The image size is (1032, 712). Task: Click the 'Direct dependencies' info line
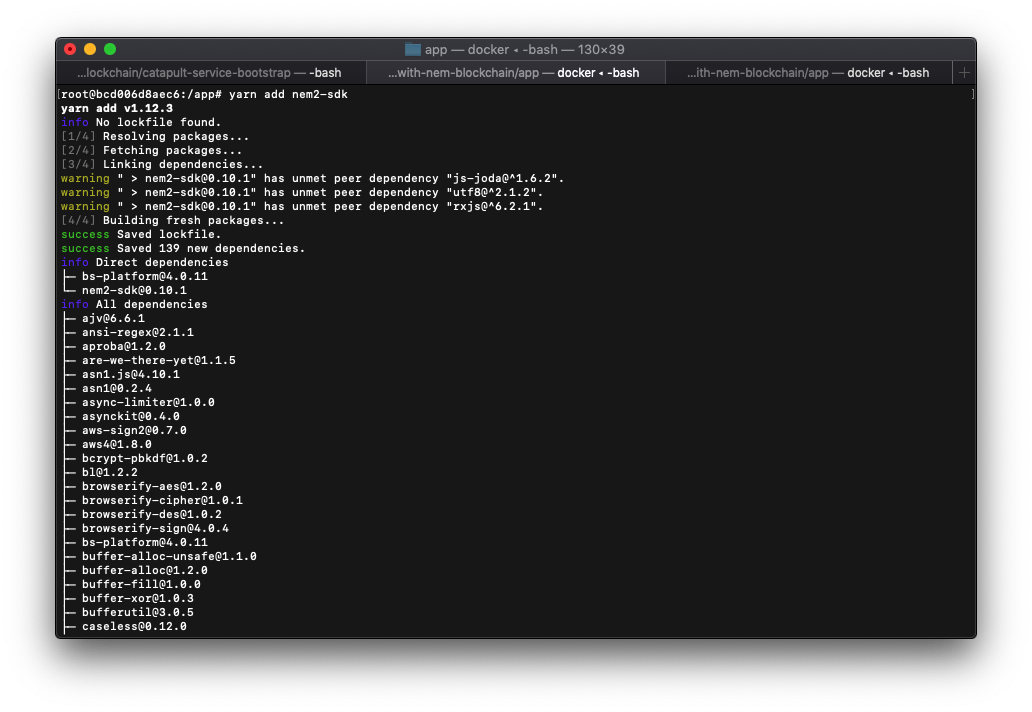point(145,262)
